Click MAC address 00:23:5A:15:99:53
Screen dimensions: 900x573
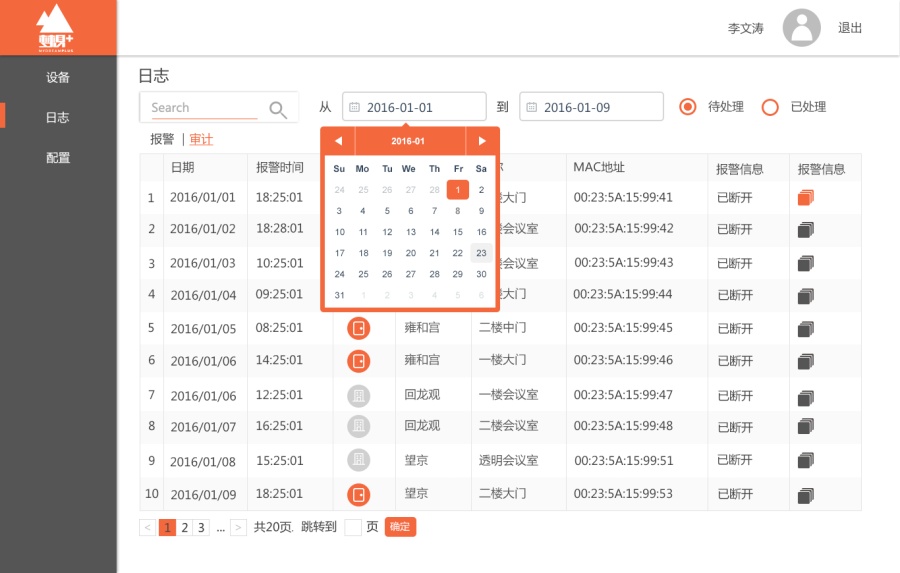tap(623, 494)
